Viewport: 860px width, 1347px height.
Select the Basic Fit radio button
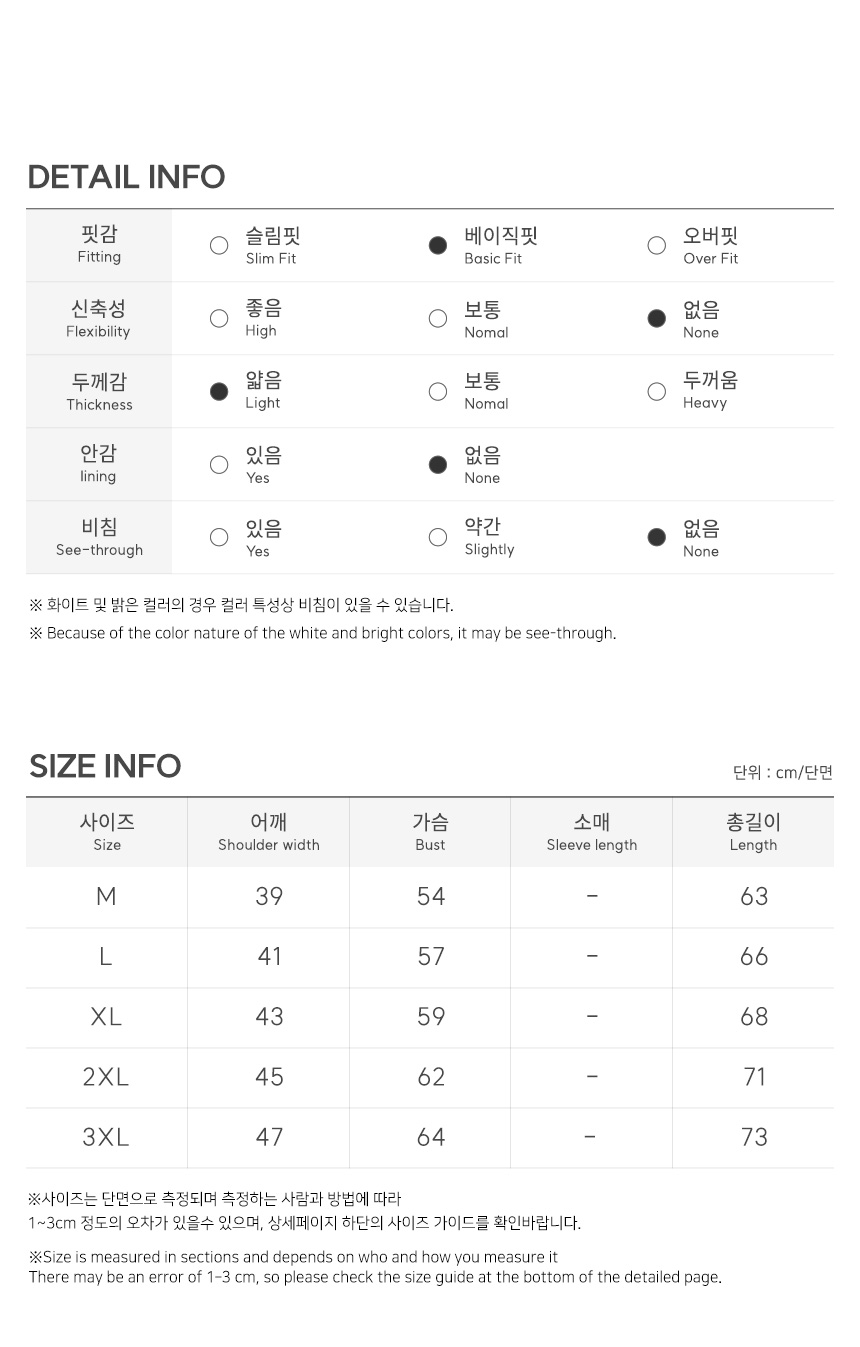click(x=438, y=246)
